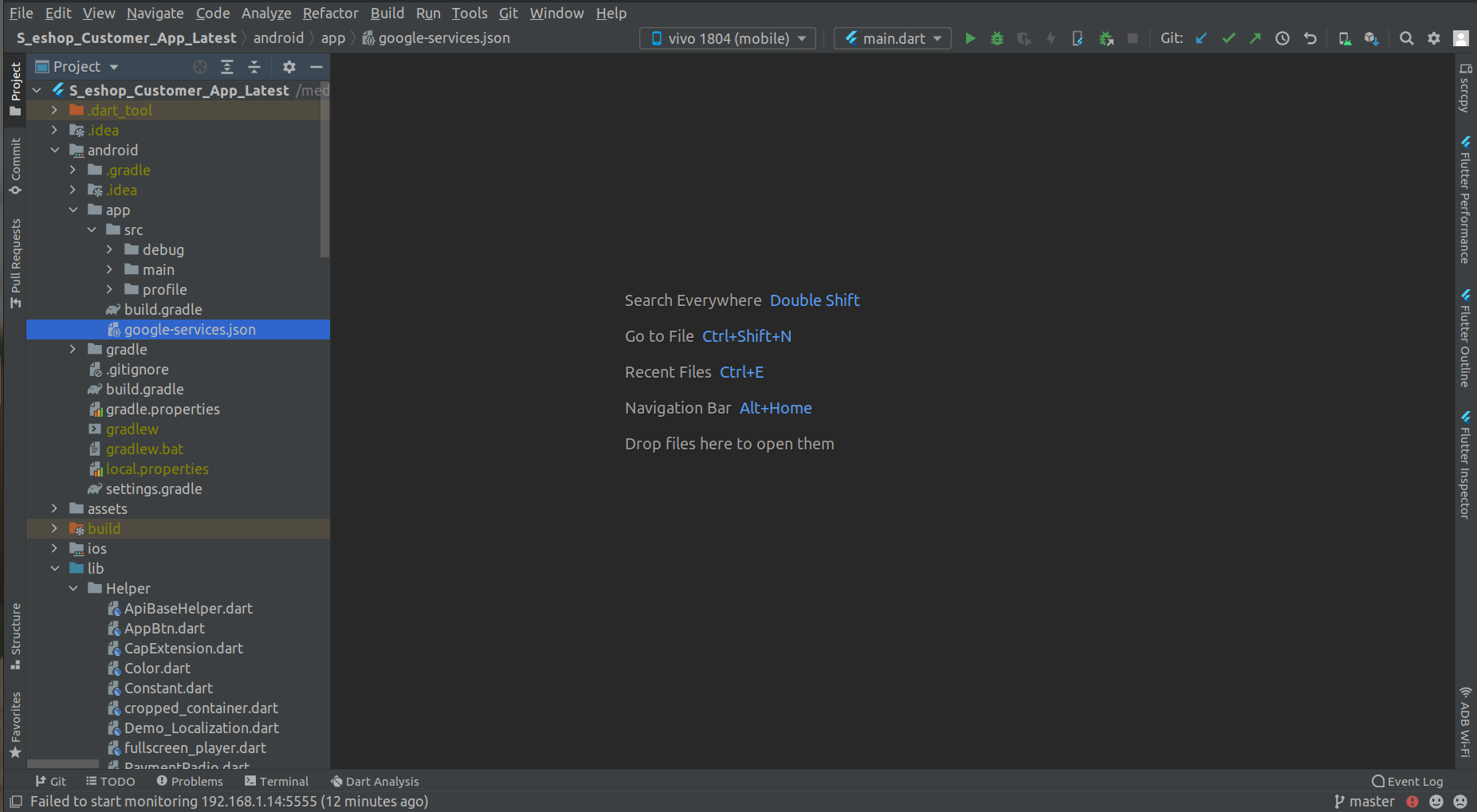Update project with Git blue arrow
This screenshot has width=1477, height=812.
click(1201, 38)
